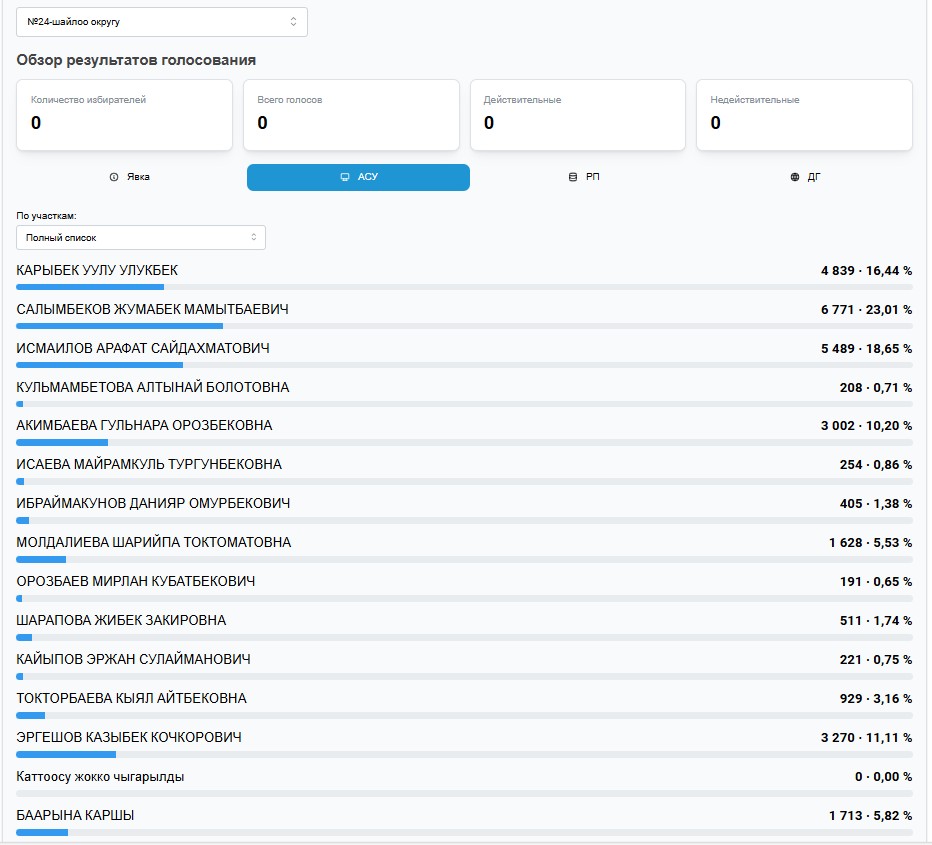Select candidate Шарапова Жибек Закировна
The width and height of the screenshot is (932, 845).
coord(121,620)
